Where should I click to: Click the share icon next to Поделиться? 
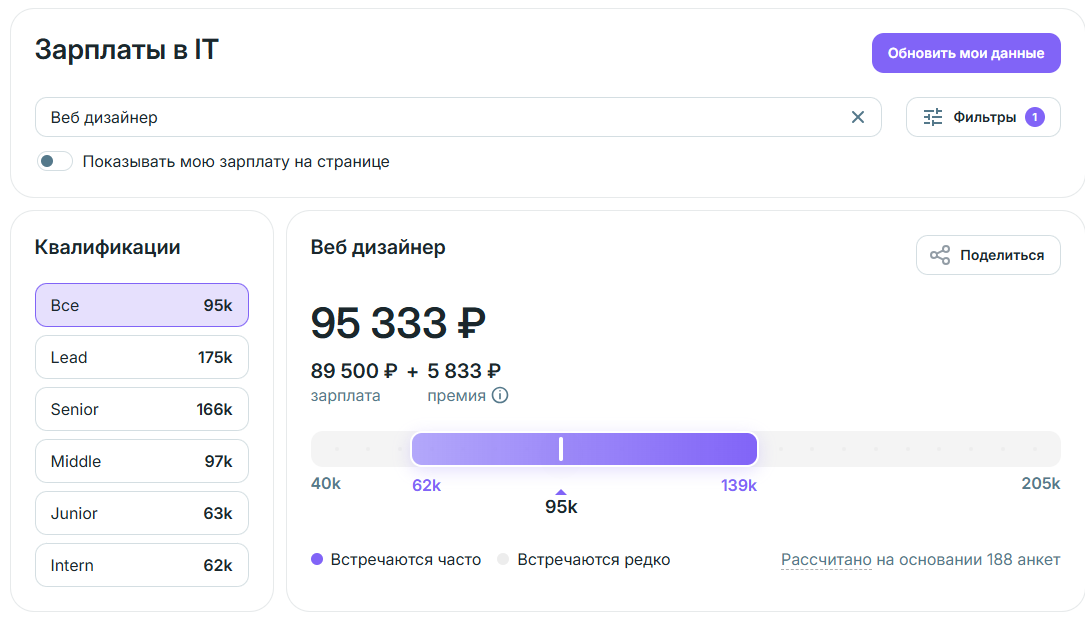pos(940,255)
